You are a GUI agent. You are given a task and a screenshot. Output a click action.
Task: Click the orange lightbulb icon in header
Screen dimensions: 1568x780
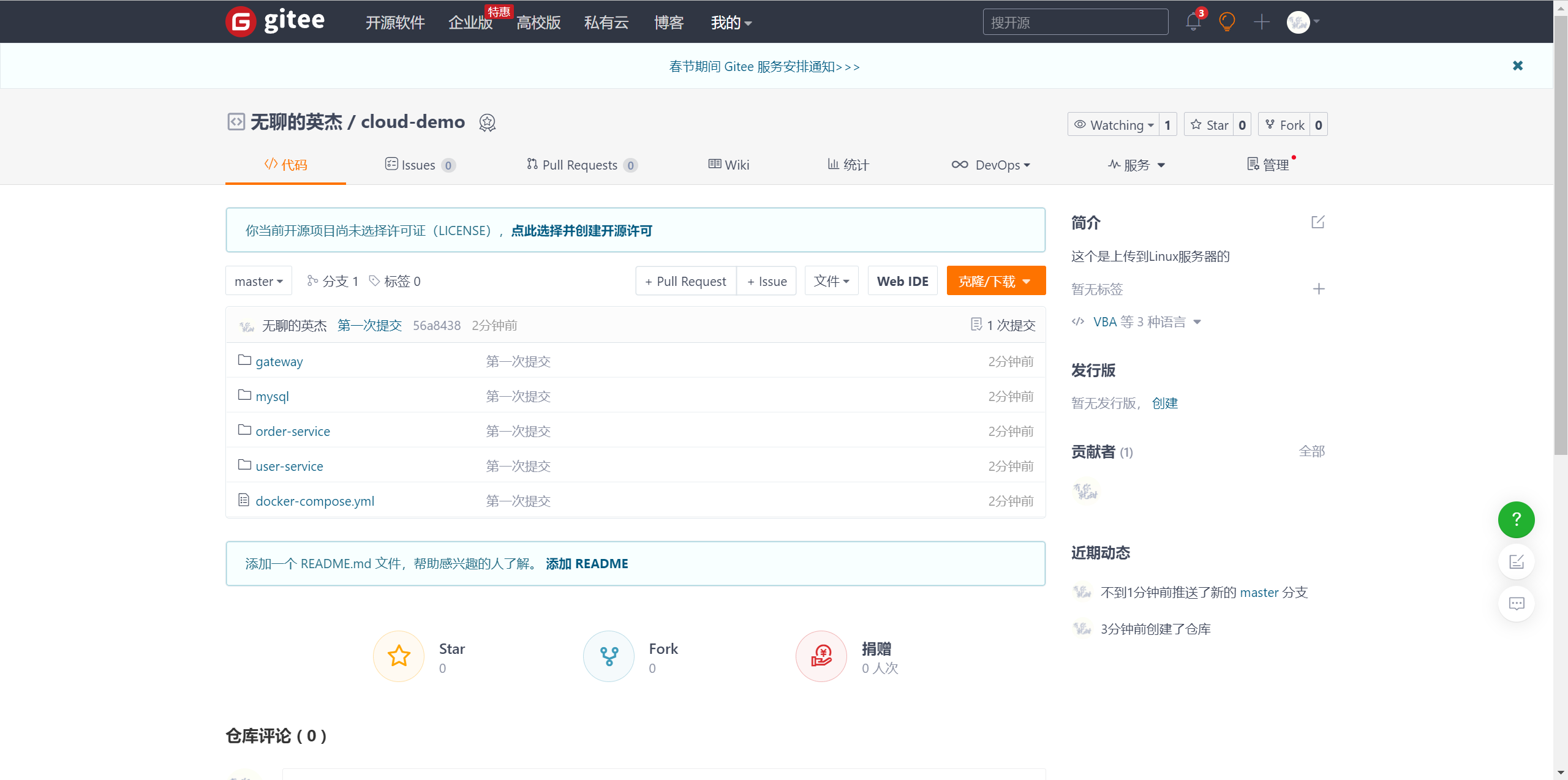pos(1227,22)
